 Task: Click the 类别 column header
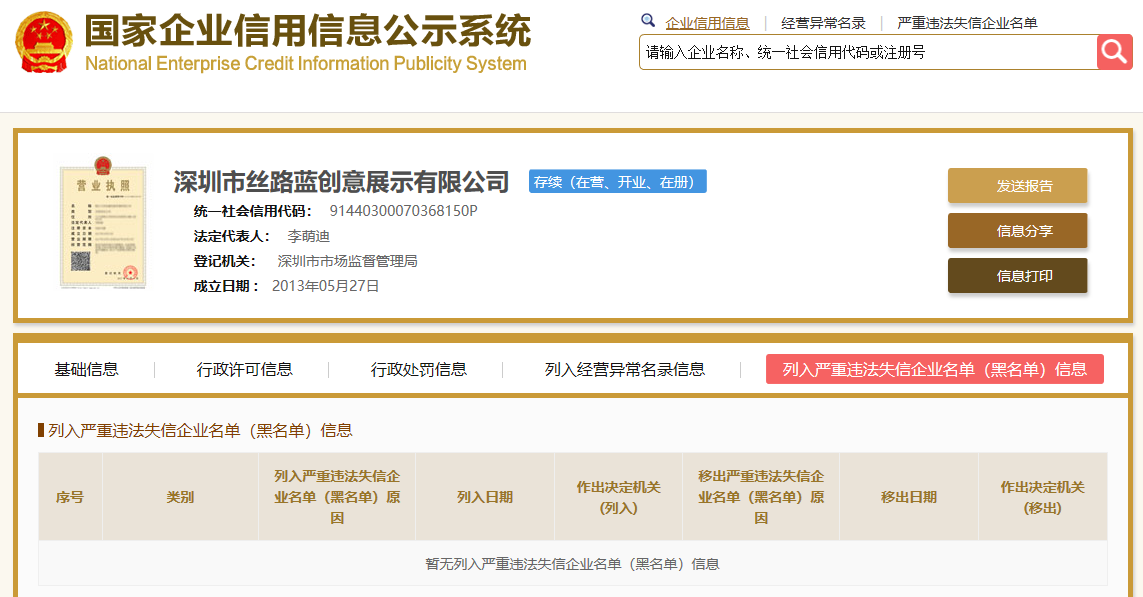[180, 497]
